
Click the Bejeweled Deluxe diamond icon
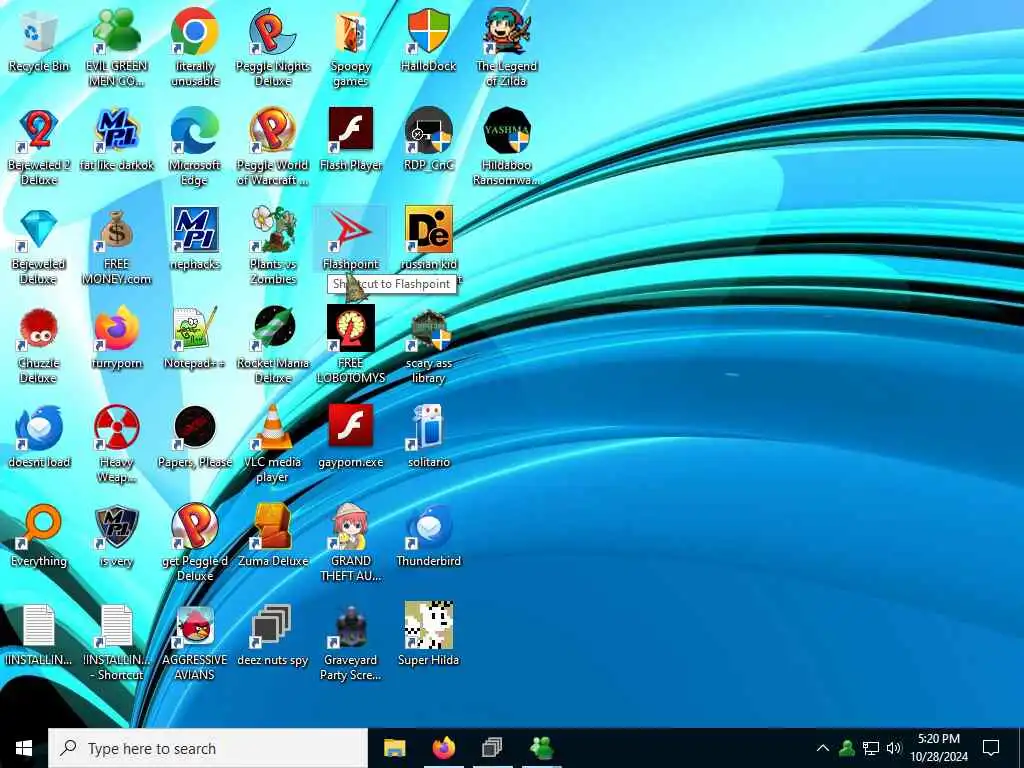[39, 247]
